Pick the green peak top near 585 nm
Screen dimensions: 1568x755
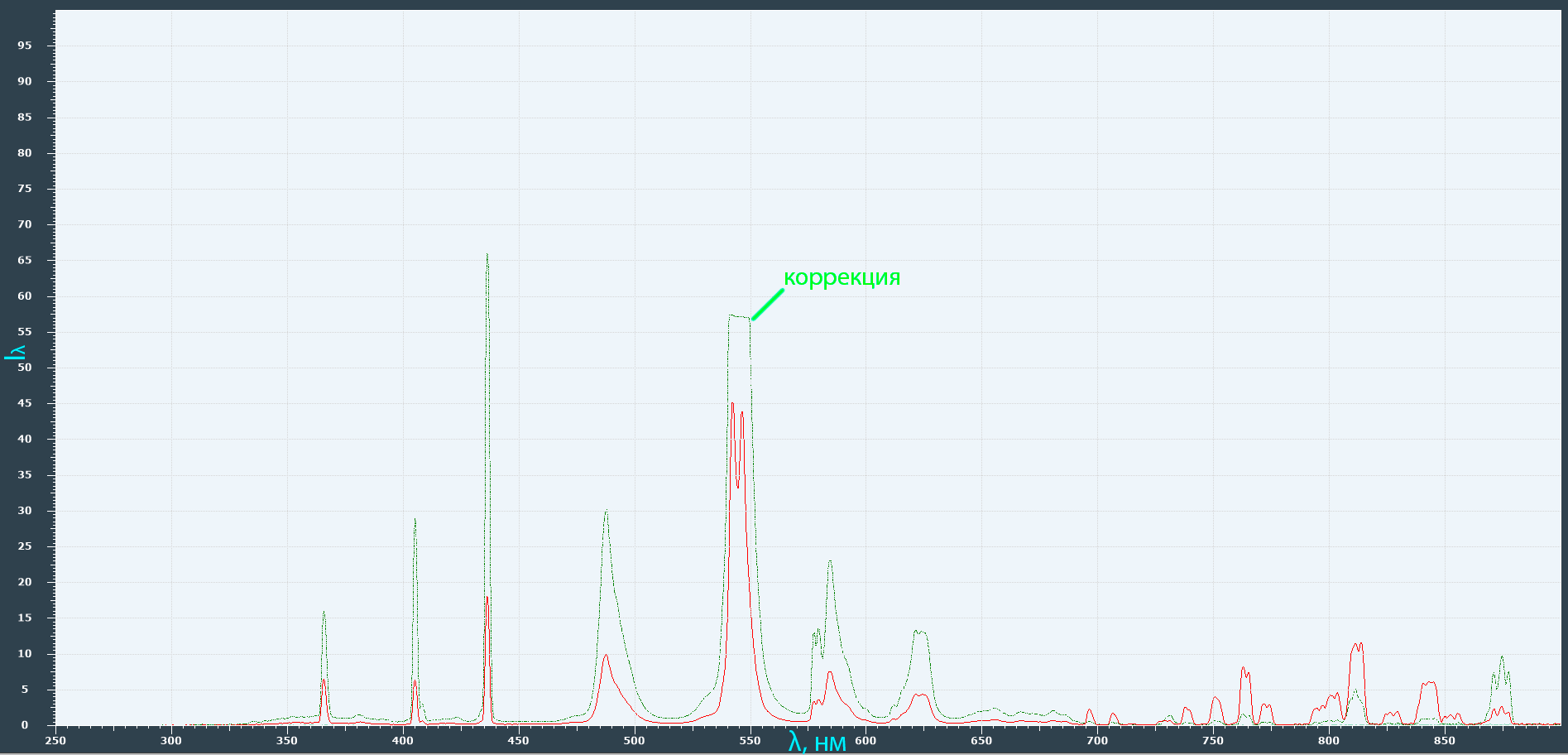pos(829,562)
